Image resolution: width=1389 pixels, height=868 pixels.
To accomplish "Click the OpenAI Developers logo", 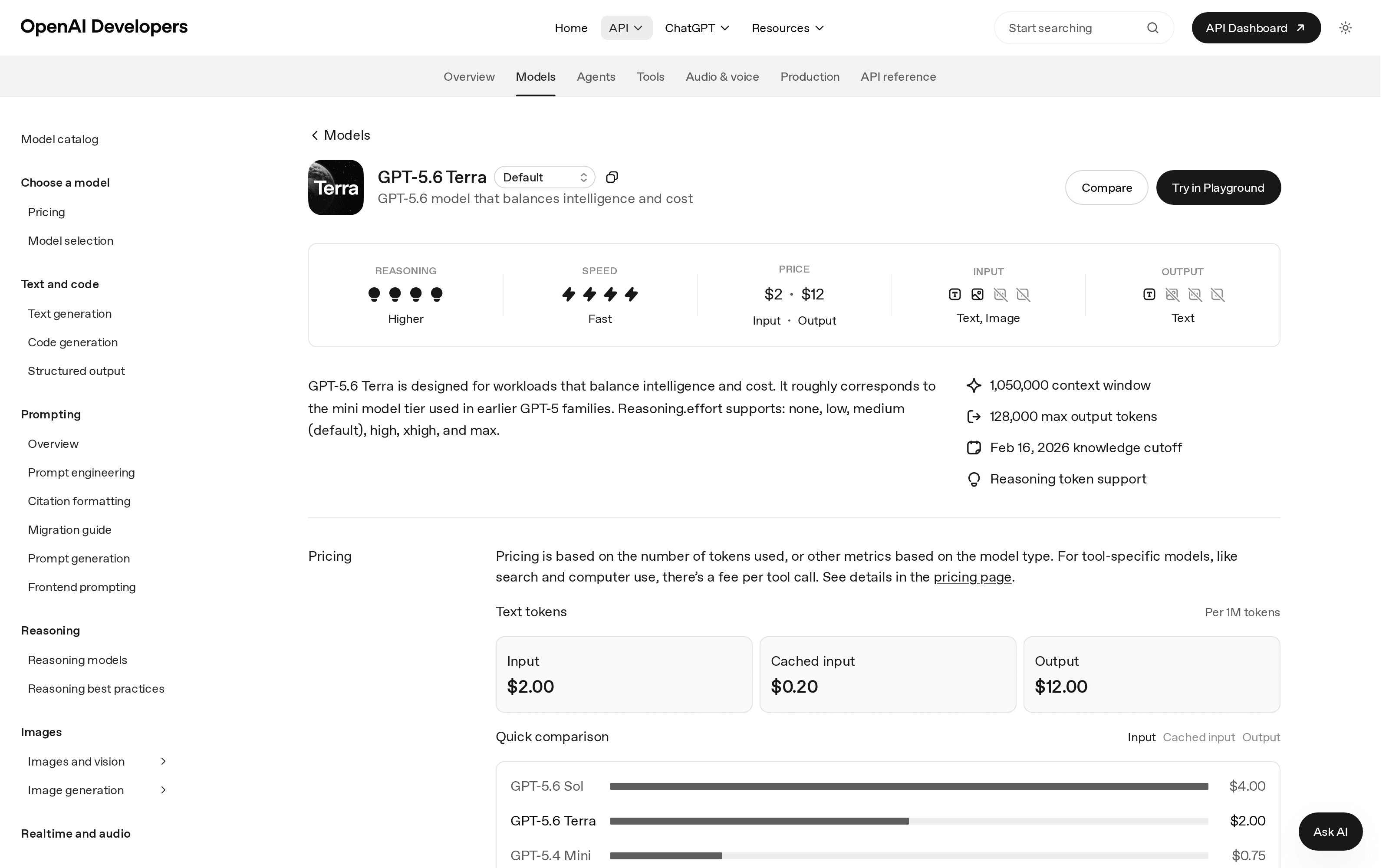I will point(104,26).
